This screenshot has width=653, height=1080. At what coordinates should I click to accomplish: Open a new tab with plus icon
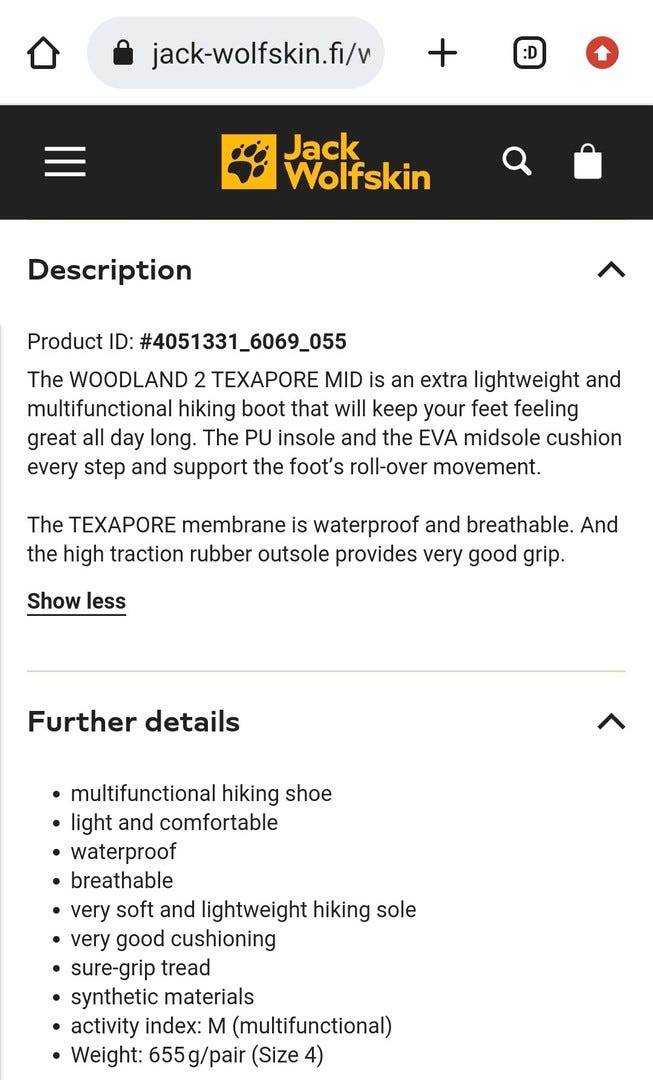coord(442,54)
